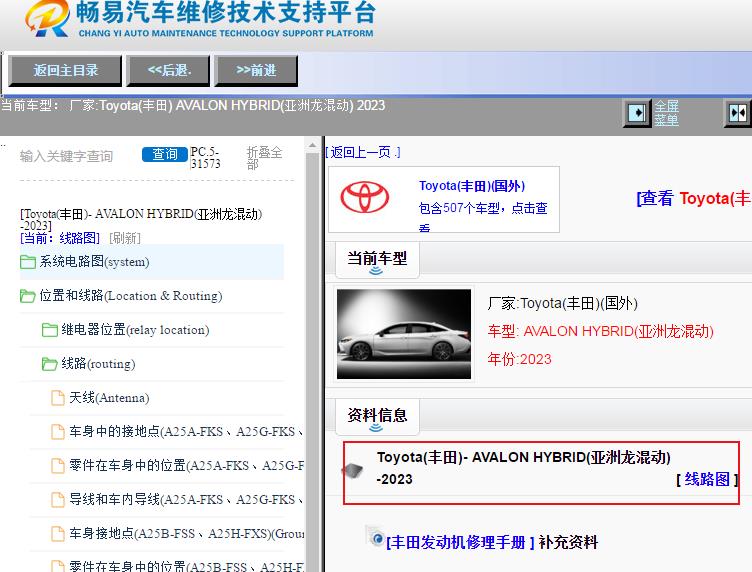Click the 当前车型 header bar text

377,258
